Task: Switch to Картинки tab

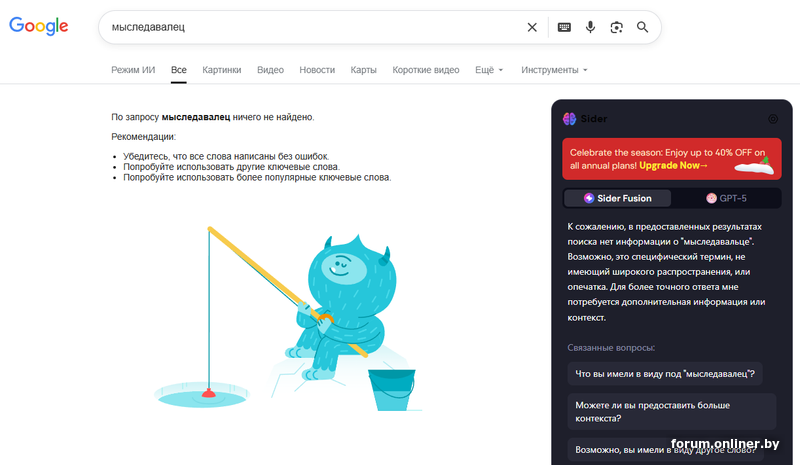Action: [x=221, y=70]
